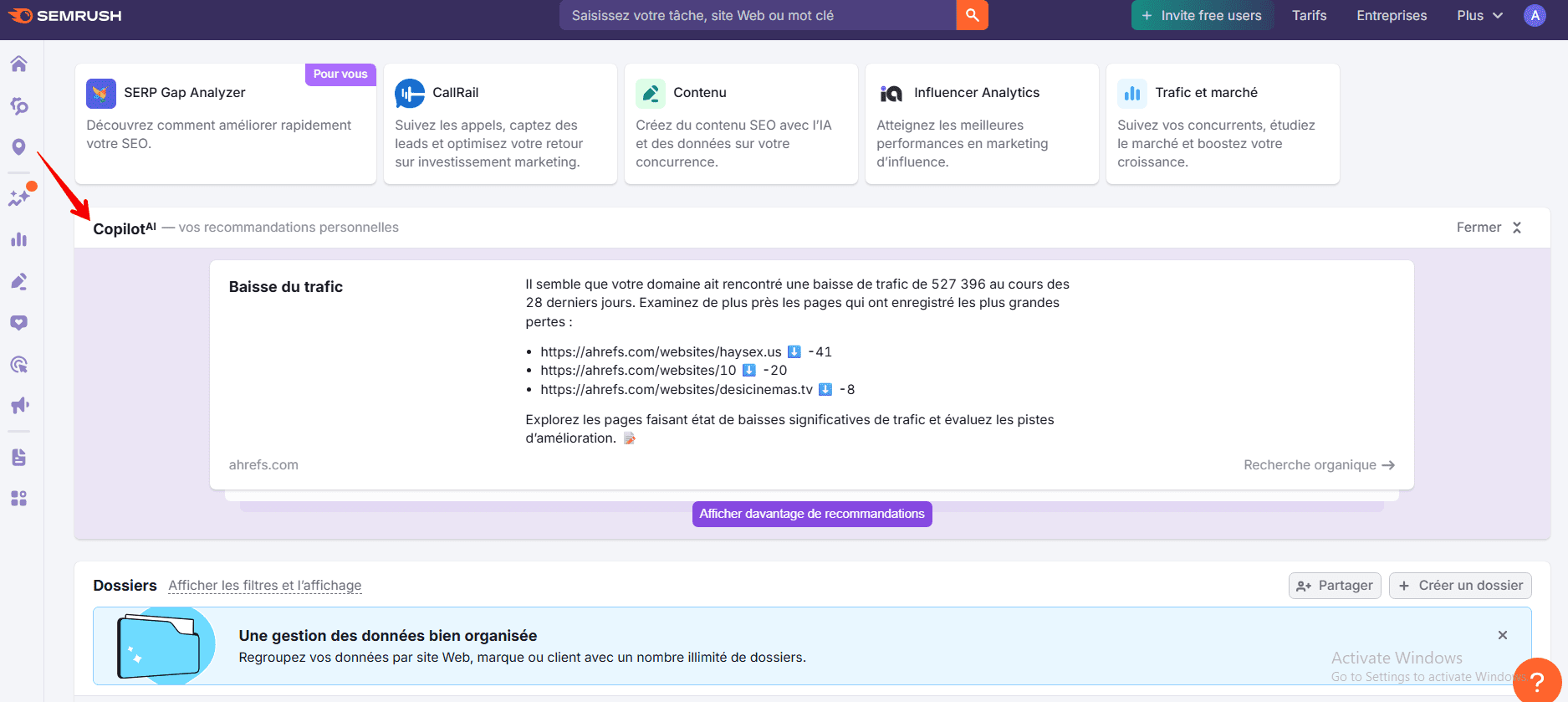This screenshot has width=1568, height=702.
Task: Open the Home icon in sidebar
Action: [x=18, y=64]
